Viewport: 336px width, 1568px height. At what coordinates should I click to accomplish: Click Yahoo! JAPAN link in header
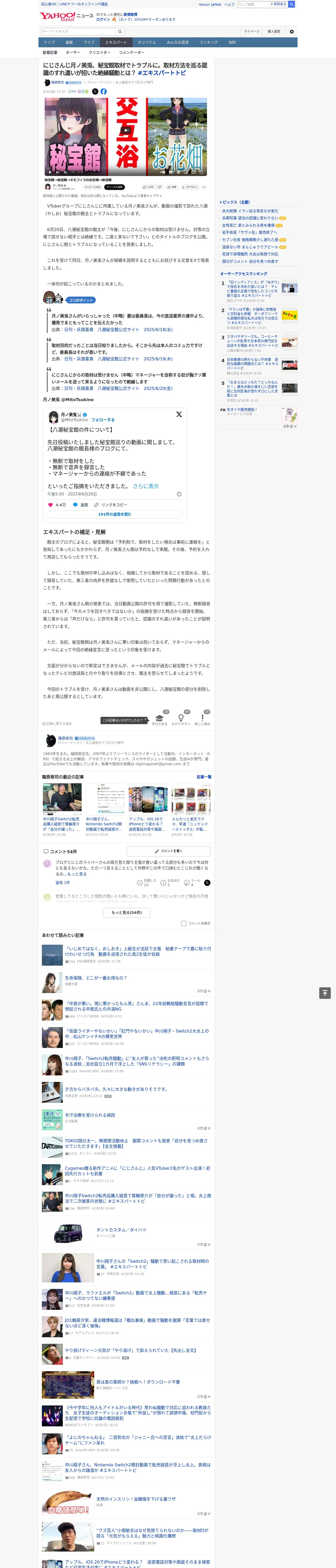click(210, 4)
